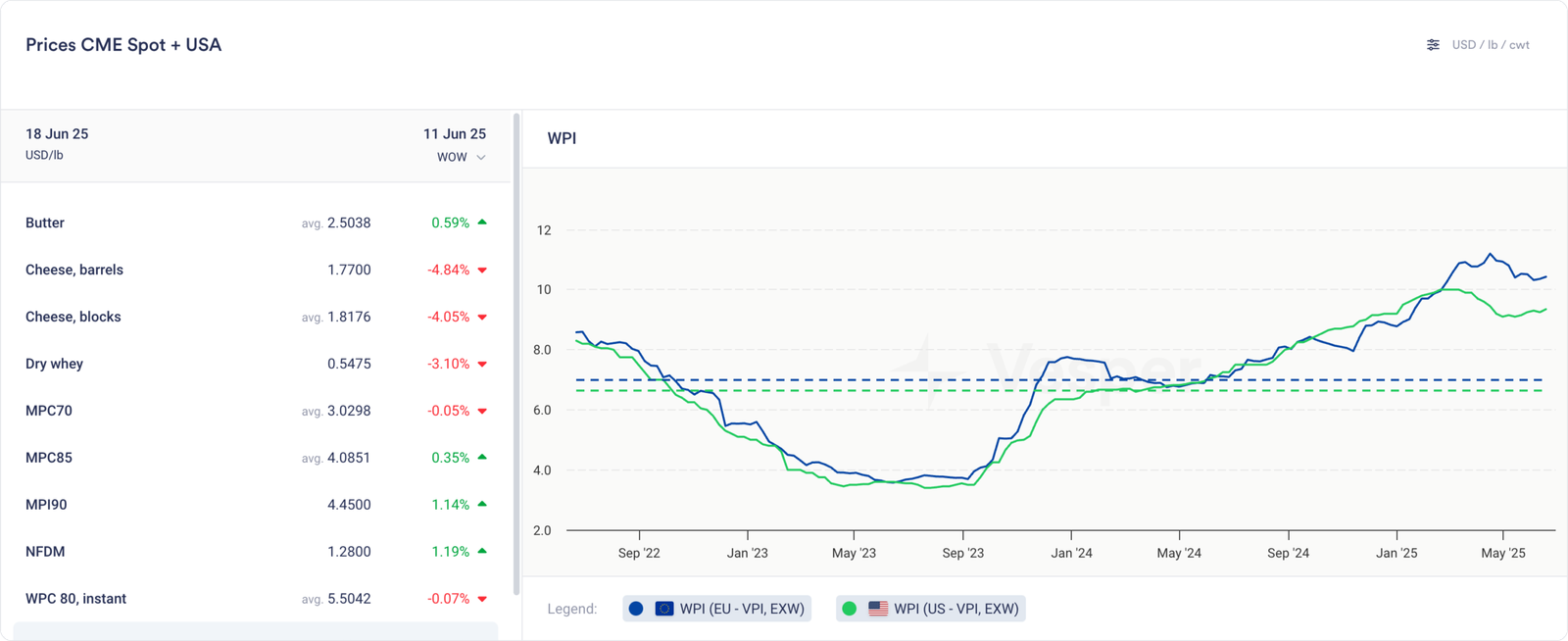Open the units settings sliders icon

[1433, 45]
